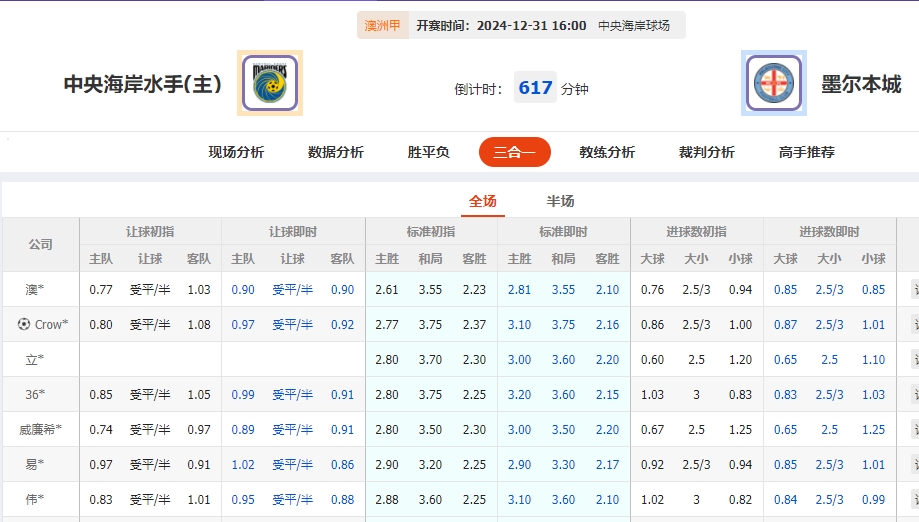Select the 全场 odds view
The image size is (919, 522).
tap(483, 201)
